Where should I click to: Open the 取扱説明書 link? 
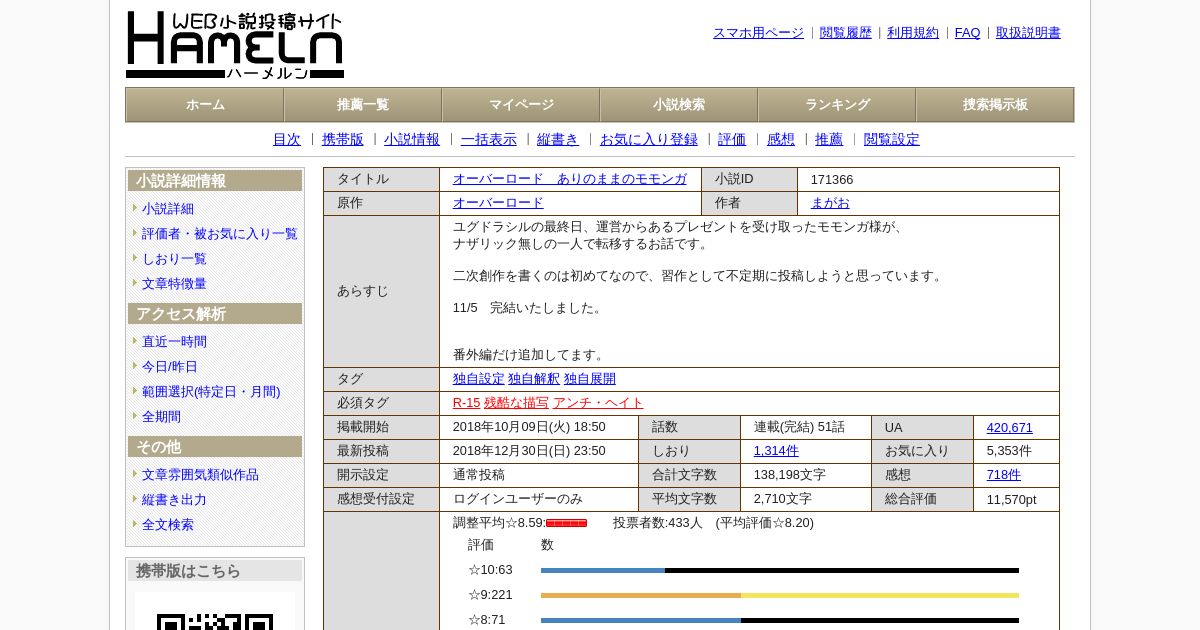[x=1028, y=33]
